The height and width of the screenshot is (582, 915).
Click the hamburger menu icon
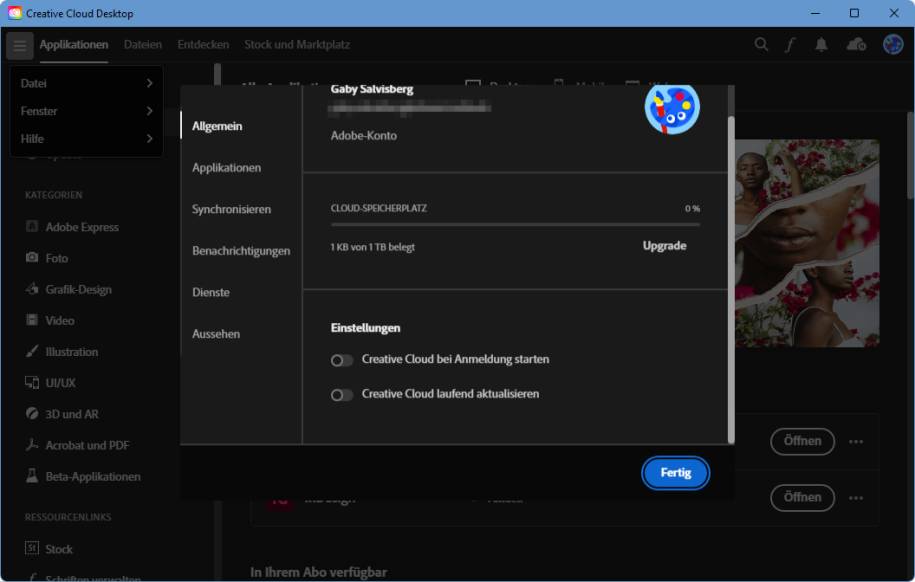coord(19,45)
